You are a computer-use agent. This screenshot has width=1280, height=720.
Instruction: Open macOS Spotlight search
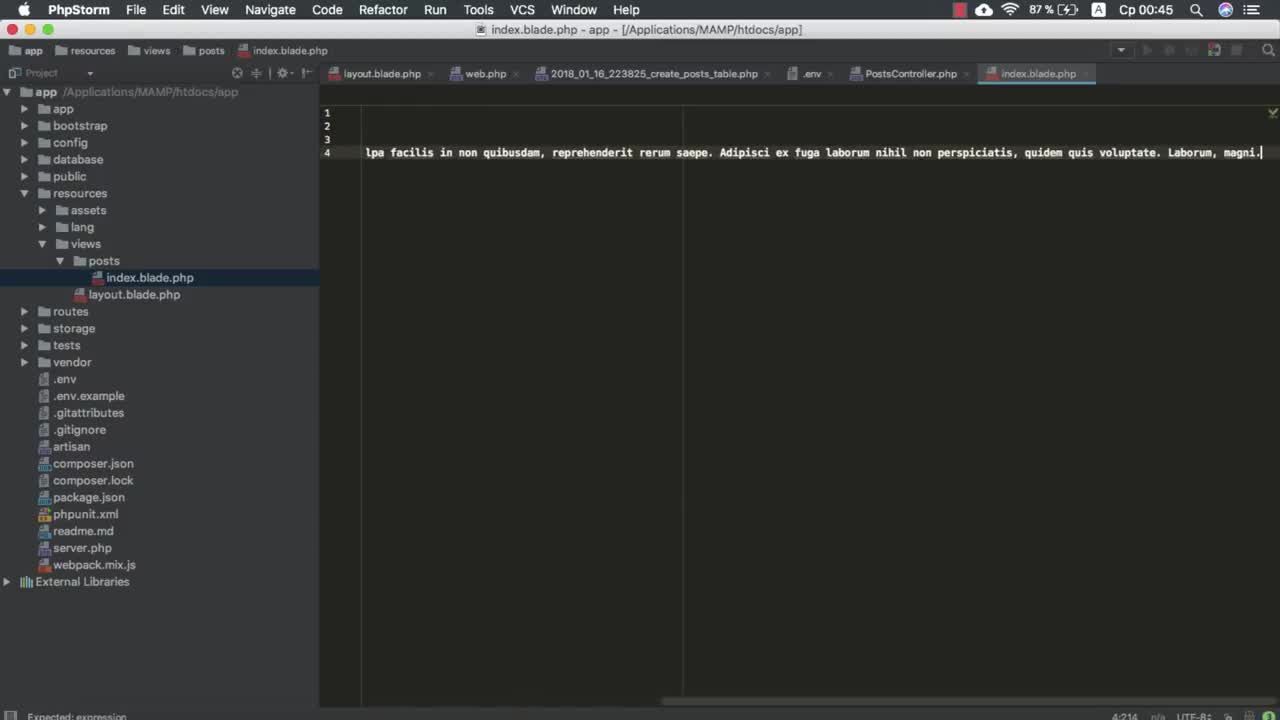pos(1196,10)
